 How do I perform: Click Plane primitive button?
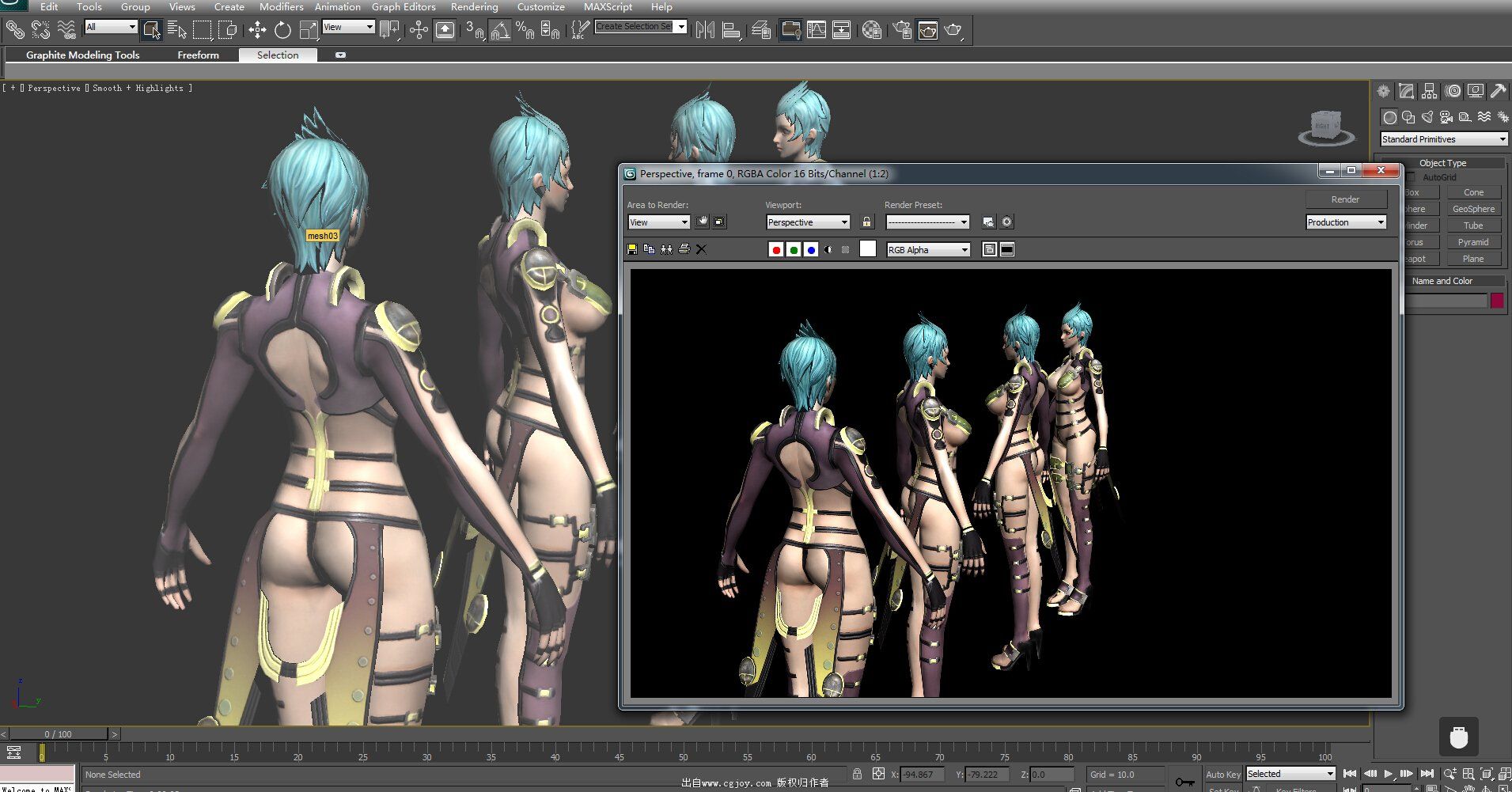click(x=1473, y=259)
